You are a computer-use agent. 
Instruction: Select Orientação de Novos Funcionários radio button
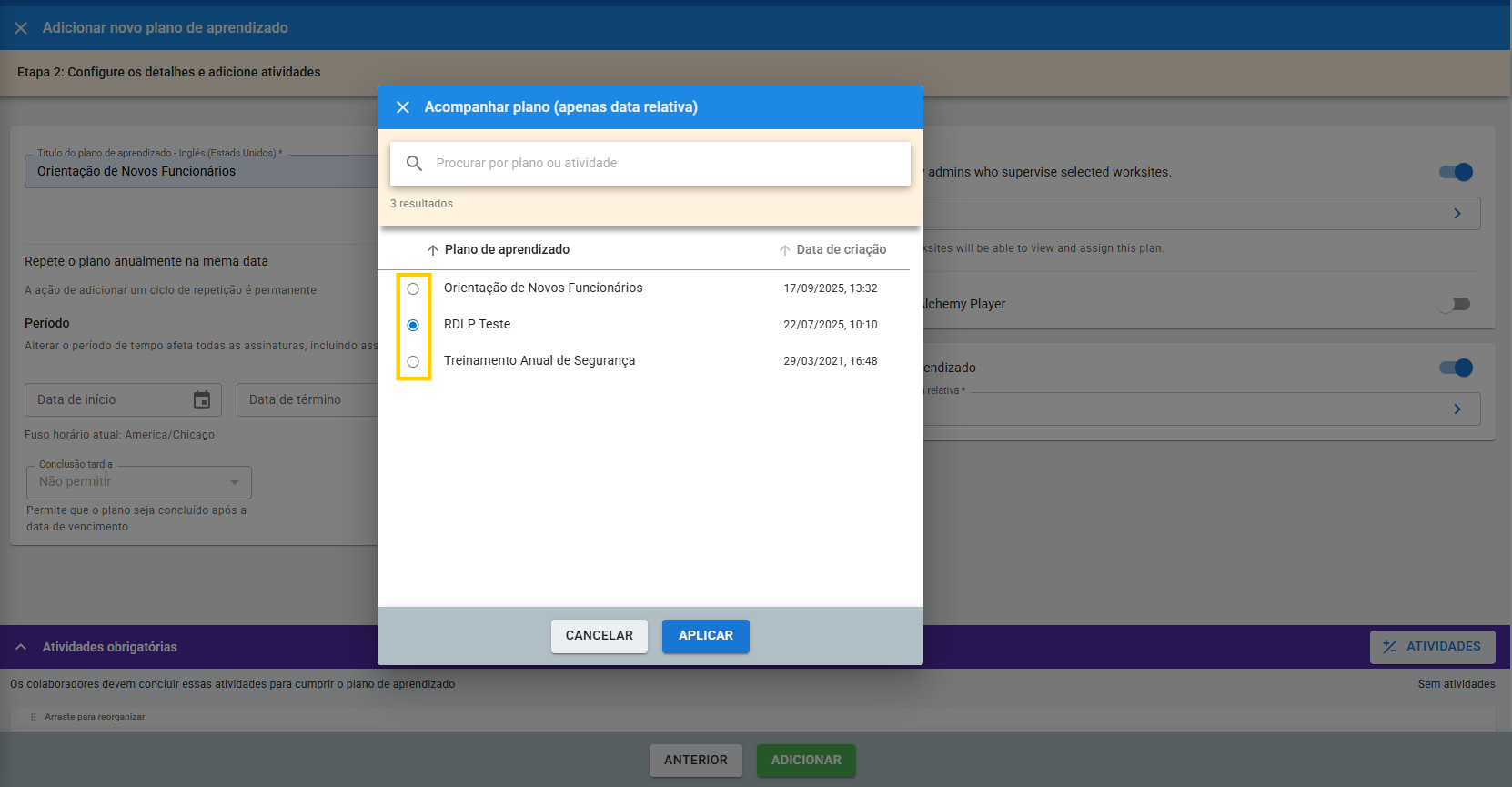click(x=413, y=288)
